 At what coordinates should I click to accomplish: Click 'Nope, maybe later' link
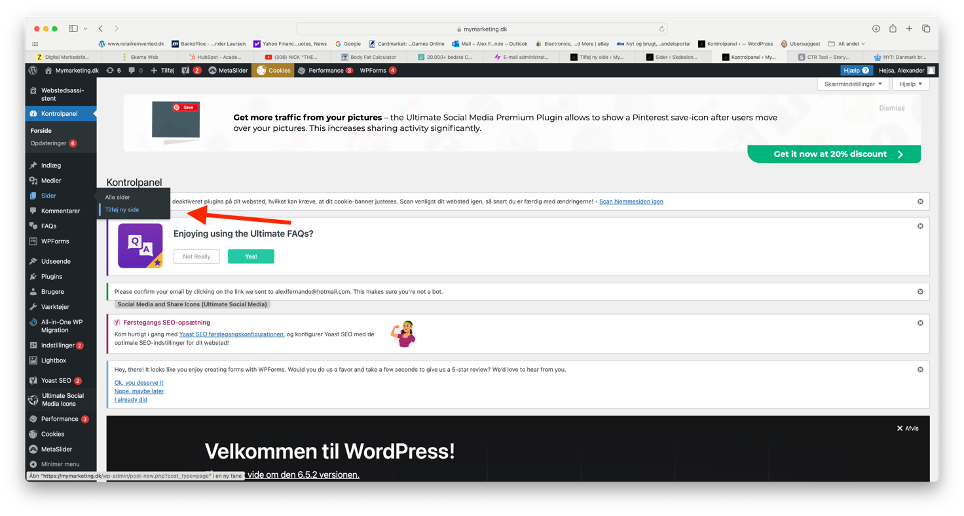pos(139,391)
